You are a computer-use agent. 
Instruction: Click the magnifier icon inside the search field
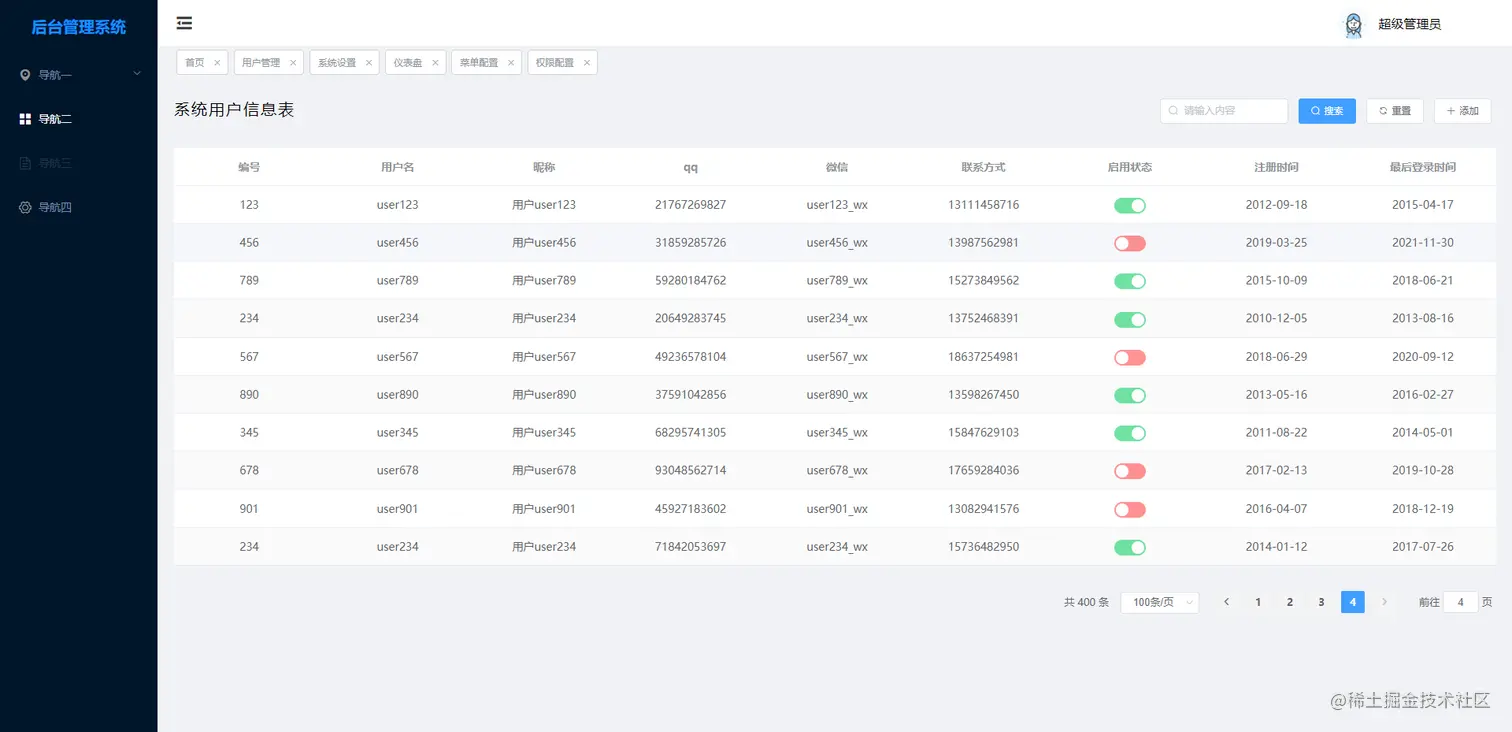point(1172,111)
